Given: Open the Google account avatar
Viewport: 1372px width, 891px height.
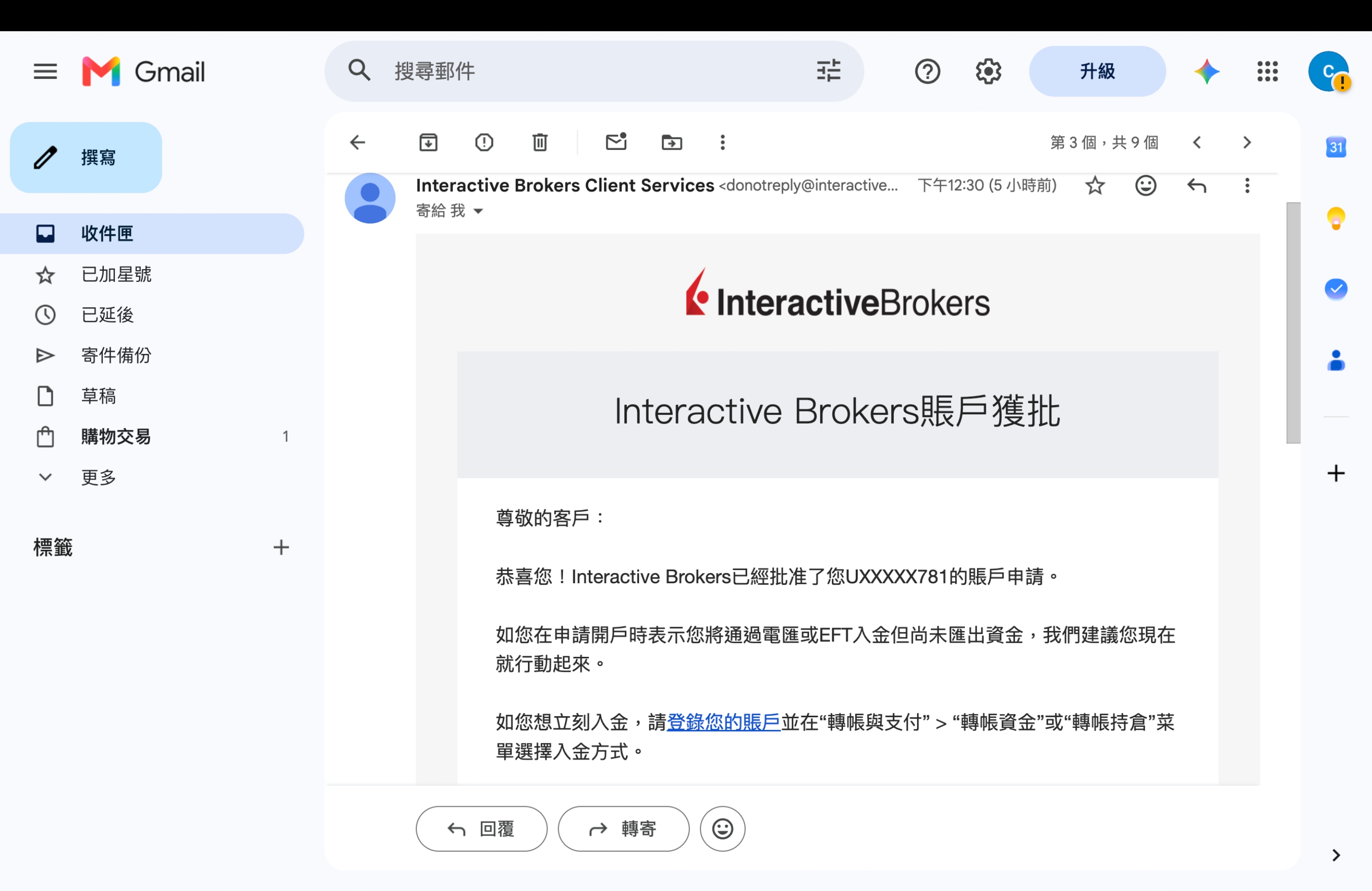Looking at the screenshot, I should (1328, 72).
